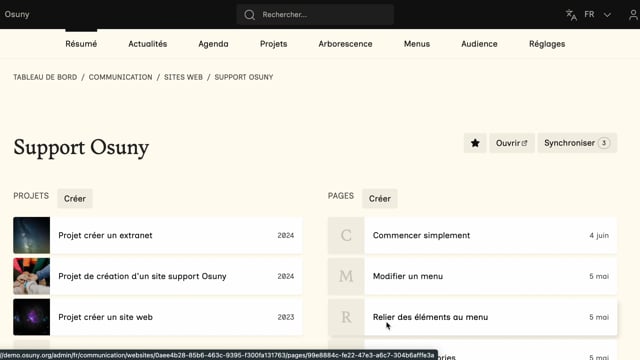Click the Support Osuny breadcrumb
Image resolution: width=640 pixels, height=360 pixels.
tap(244, 77)
